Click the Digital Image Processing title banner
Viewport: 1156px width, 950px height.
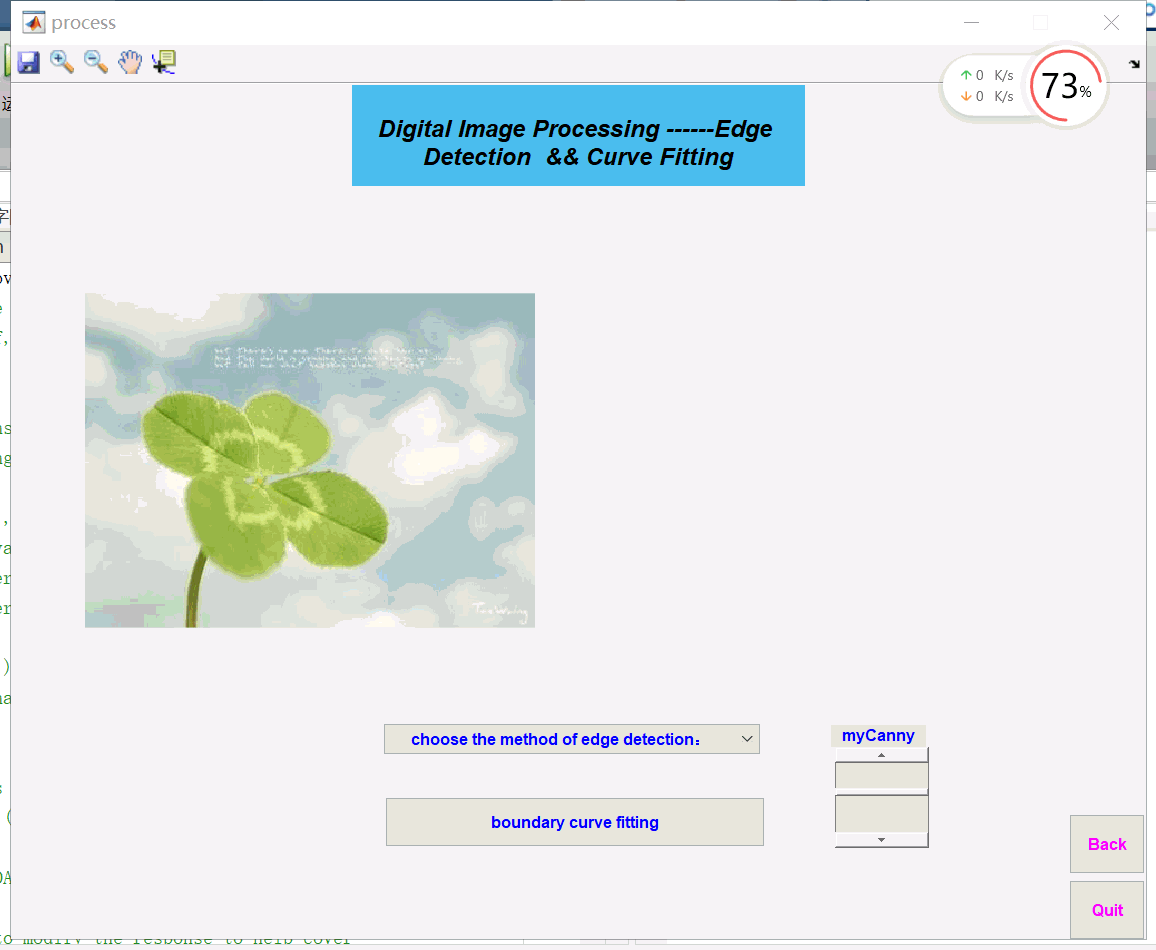pyautogui.click(x=578, y=136)
